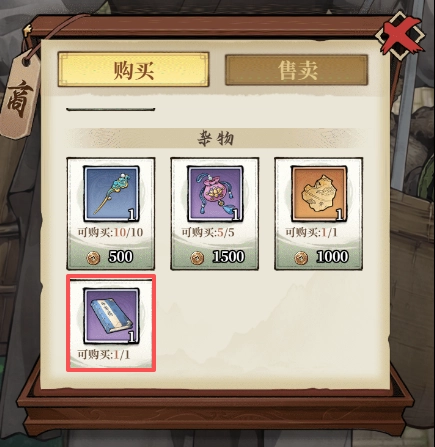435x447 pixels.
Task: Click 可购买:1/1 under the blue book
Action: coord(104,355)
